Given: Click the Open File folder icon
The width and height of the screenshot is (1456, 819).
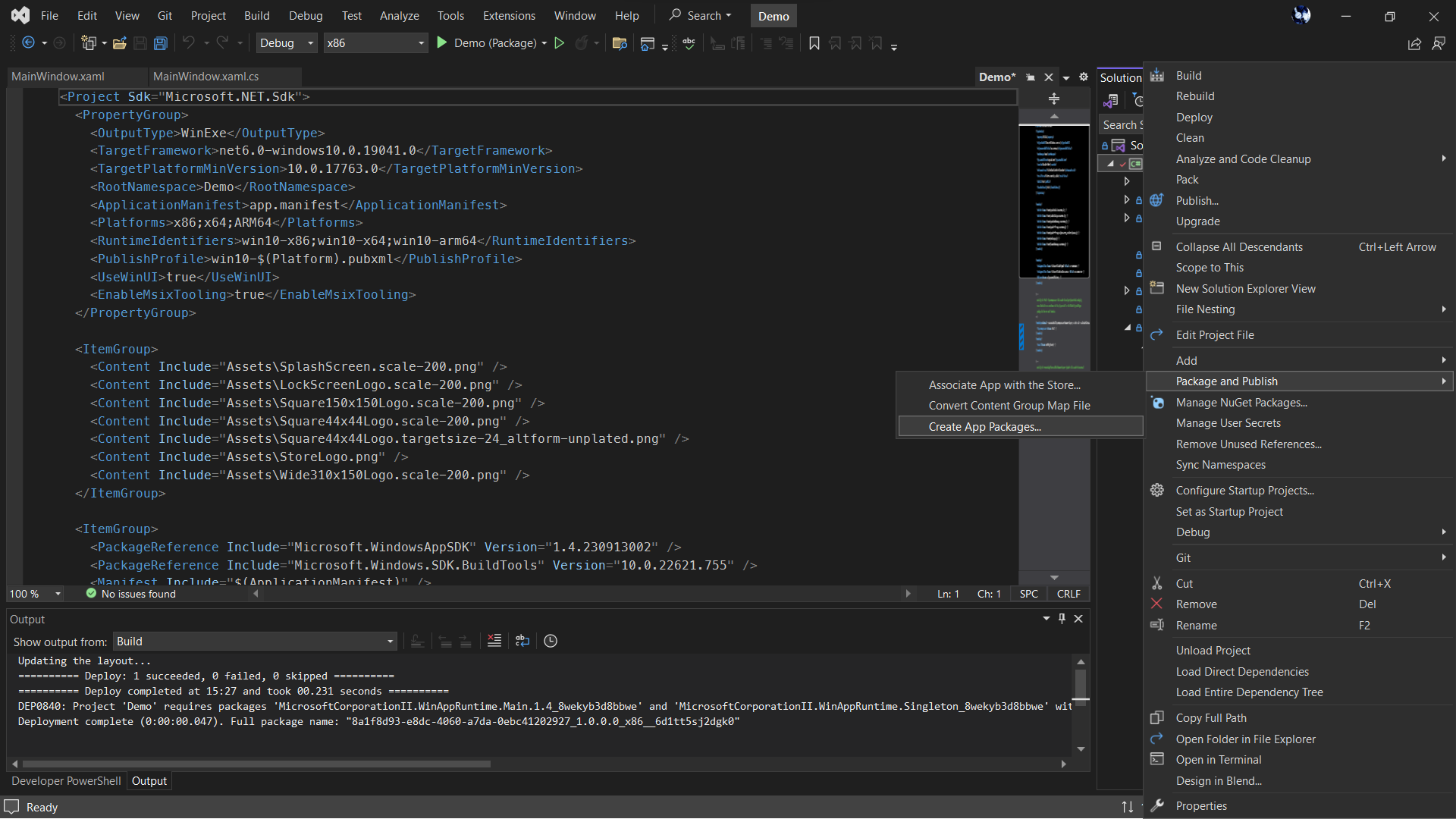Looking at the screenshot, I should (119, 43).
